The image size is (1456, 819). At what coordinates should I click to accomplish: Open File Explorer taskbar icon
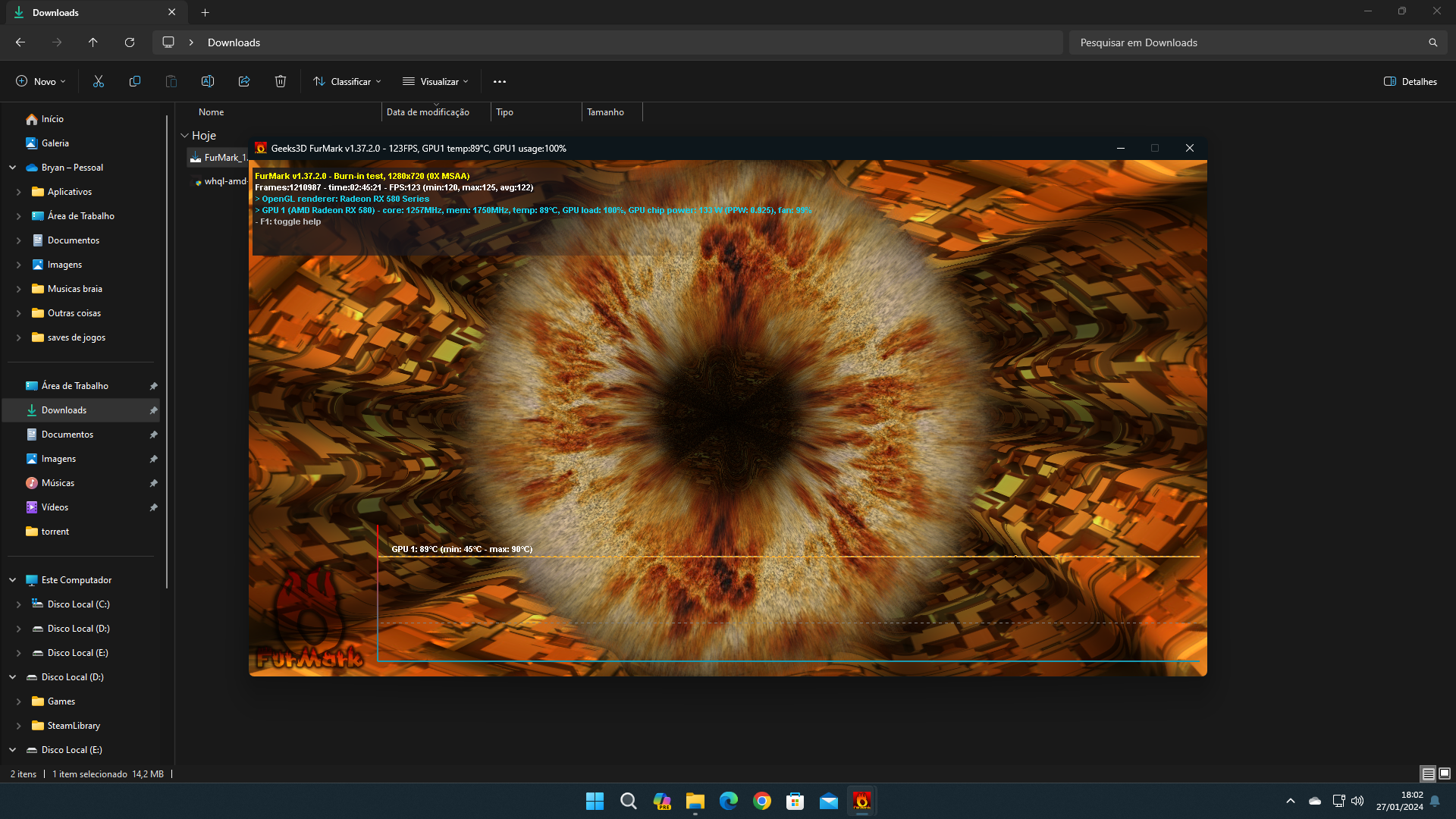coord(695,801)
